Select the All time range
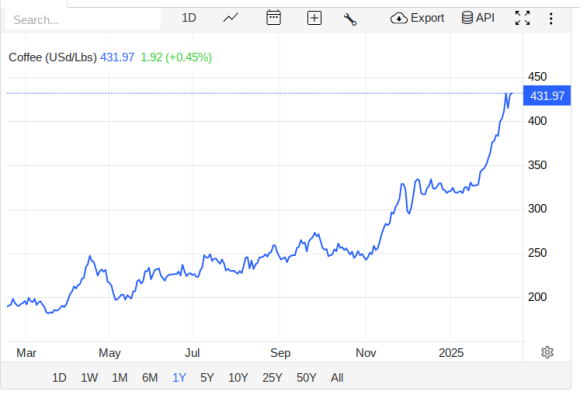This screenshot has width=580, height=398. (337, 378)
